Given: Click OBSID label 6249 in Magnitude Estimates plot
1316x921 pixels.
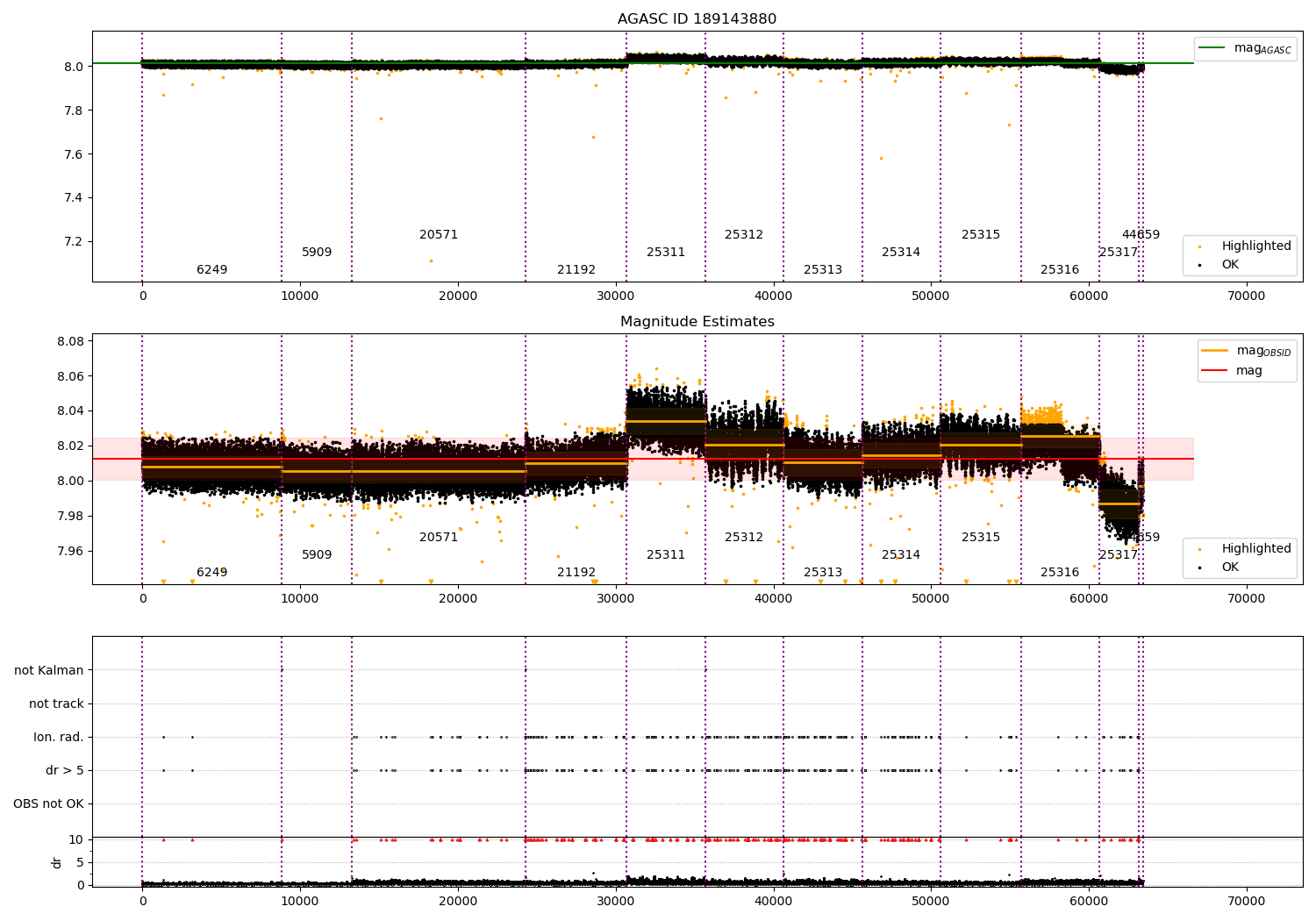Looking at the screenshot, I should coord(211,573).
